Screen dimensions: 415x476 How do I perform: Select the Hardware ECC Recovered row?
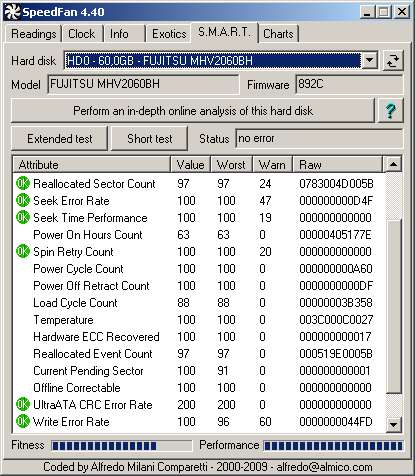199,336
